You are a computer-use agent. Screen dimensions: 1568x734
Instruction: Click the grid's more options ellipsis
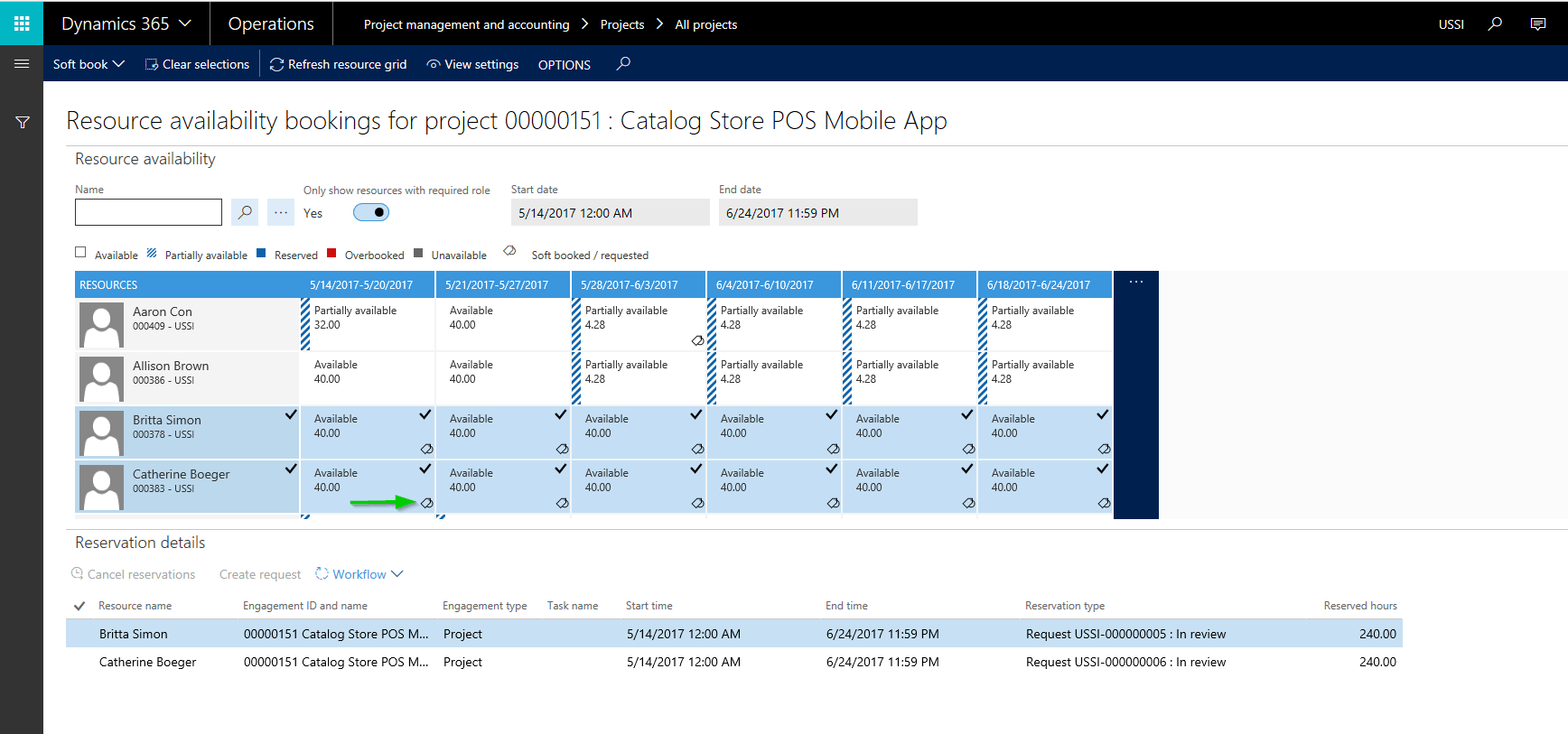click(x=1135, y=283)
